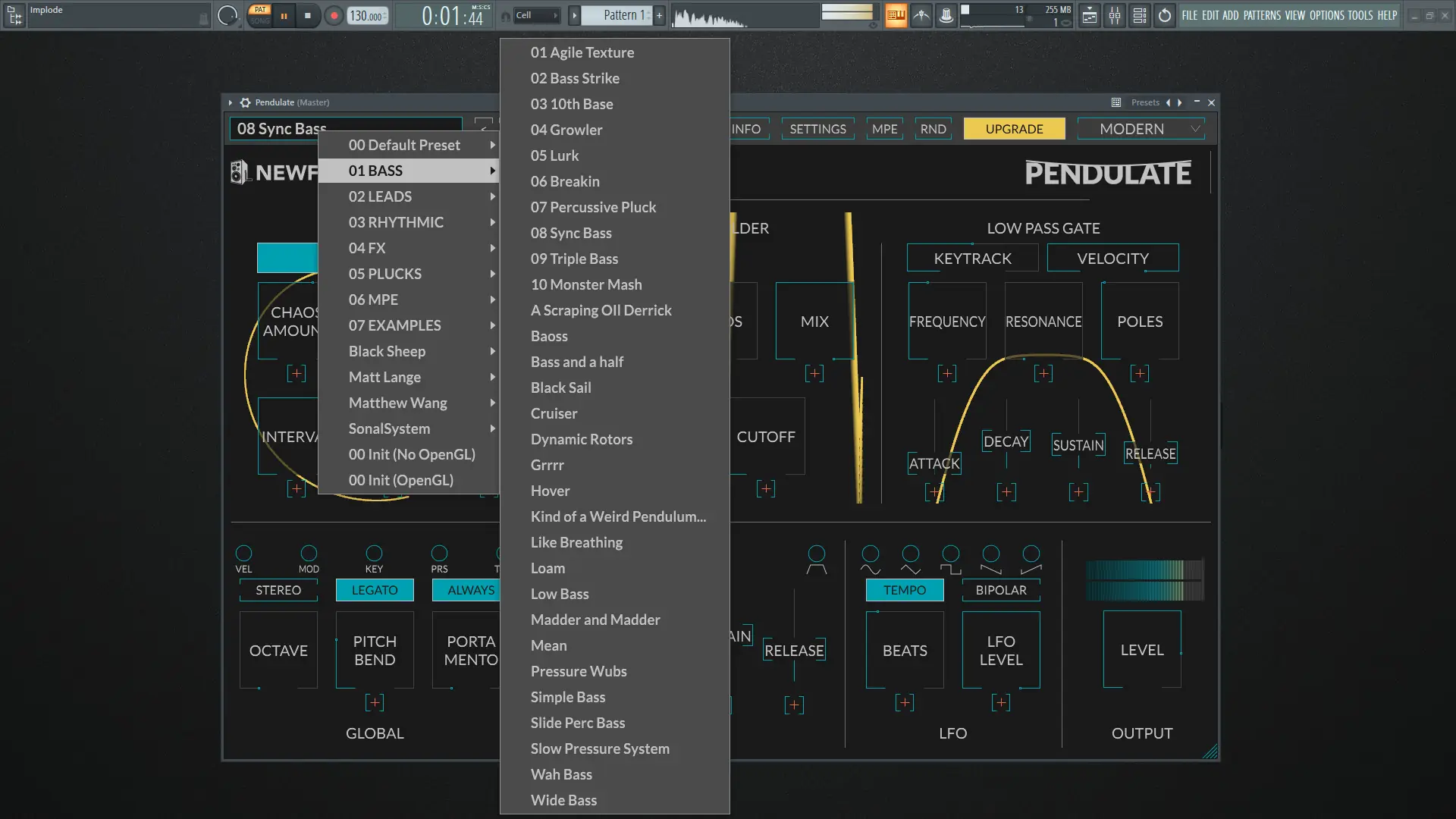Click the UPGRADE button
The width and height of the screenshot is (1456, 819).
point(1014,129)
